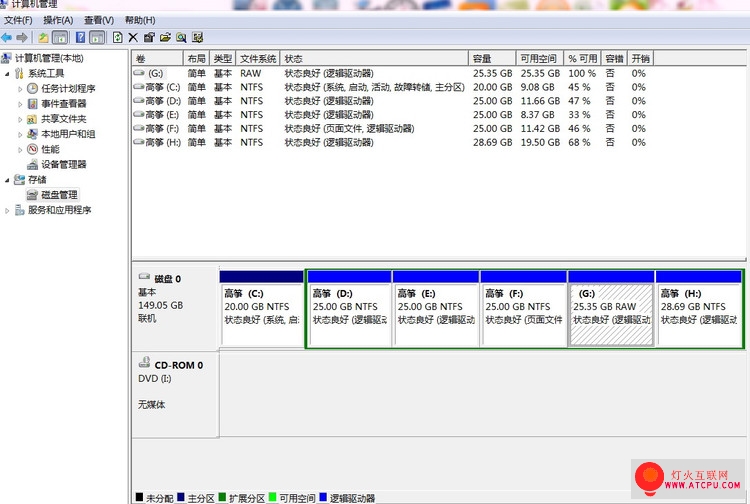Click the Up one level folder icon
750x504 pixels.
[44, 37]
